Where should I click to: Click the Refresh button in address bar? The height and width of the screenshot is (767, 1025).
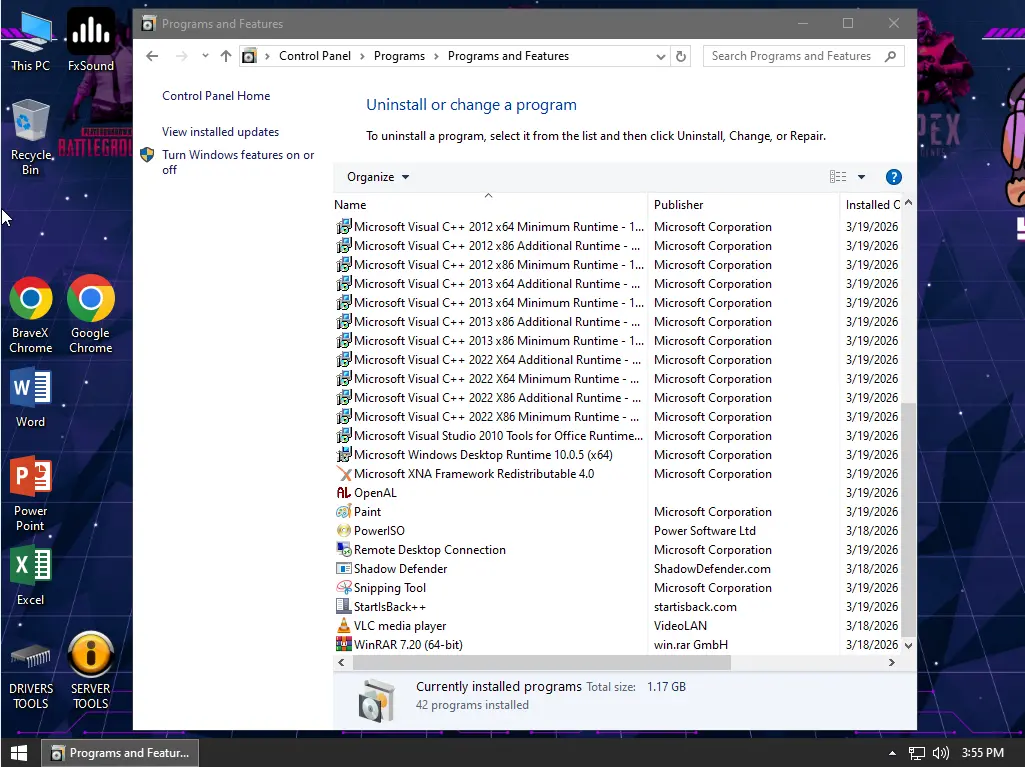[681, 56]
